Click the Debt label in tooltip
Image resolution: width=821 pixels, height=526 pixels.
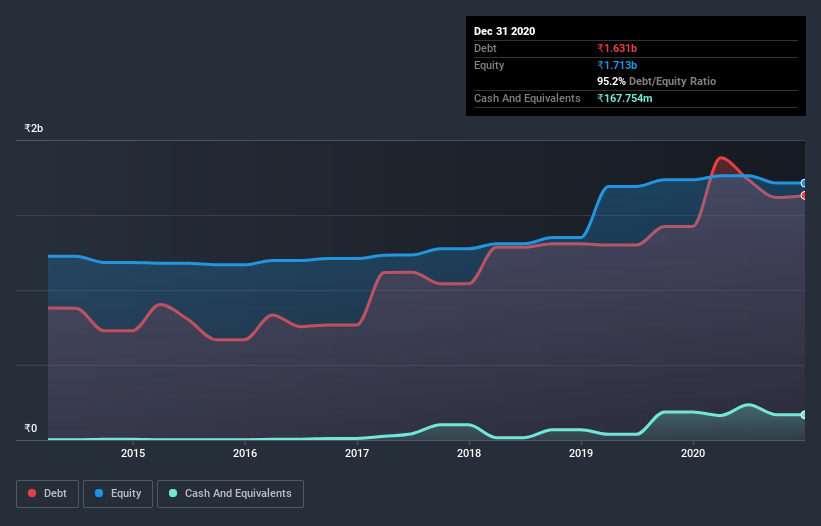pyautogui.click(x=485, y=48)
